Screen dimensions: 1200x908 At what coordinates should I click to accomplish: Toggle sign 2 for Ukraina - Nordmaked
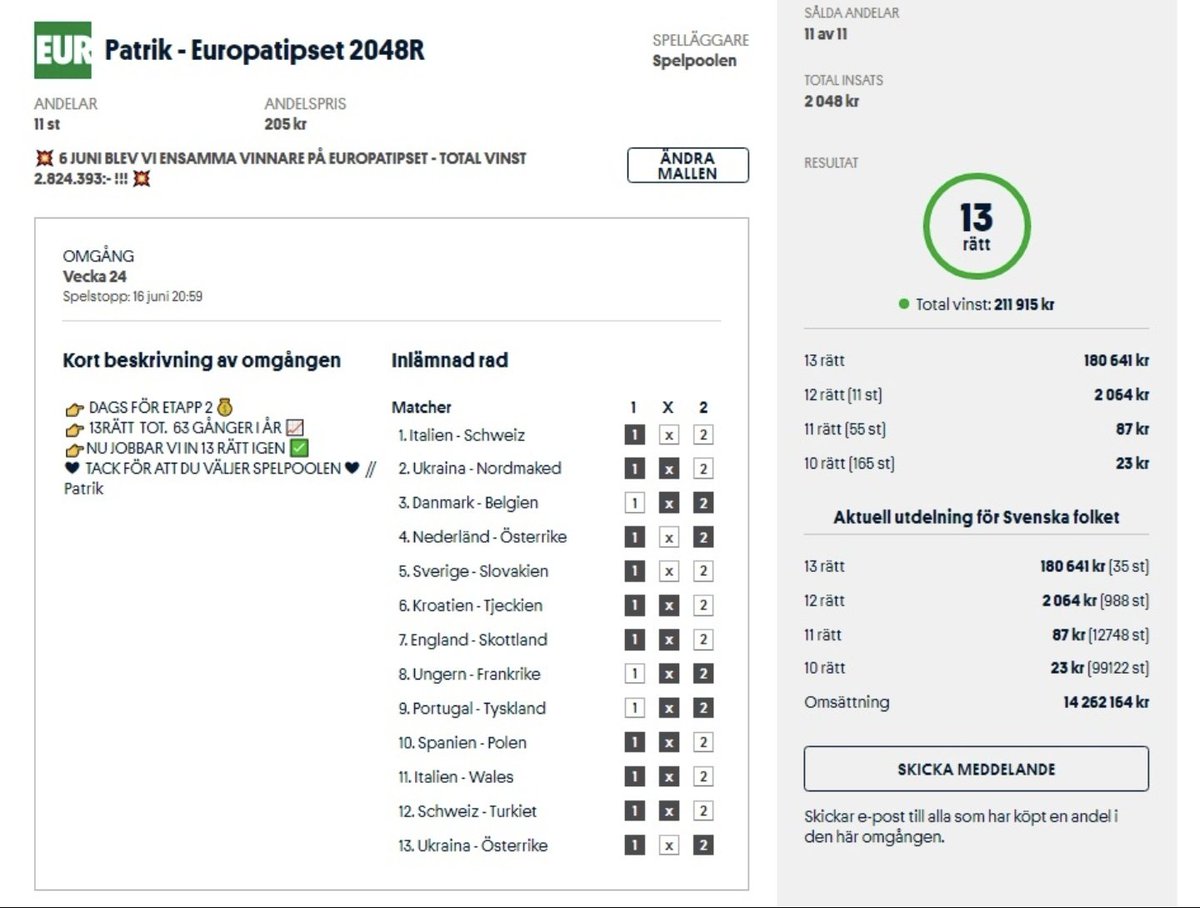click(x=703, y=469)
